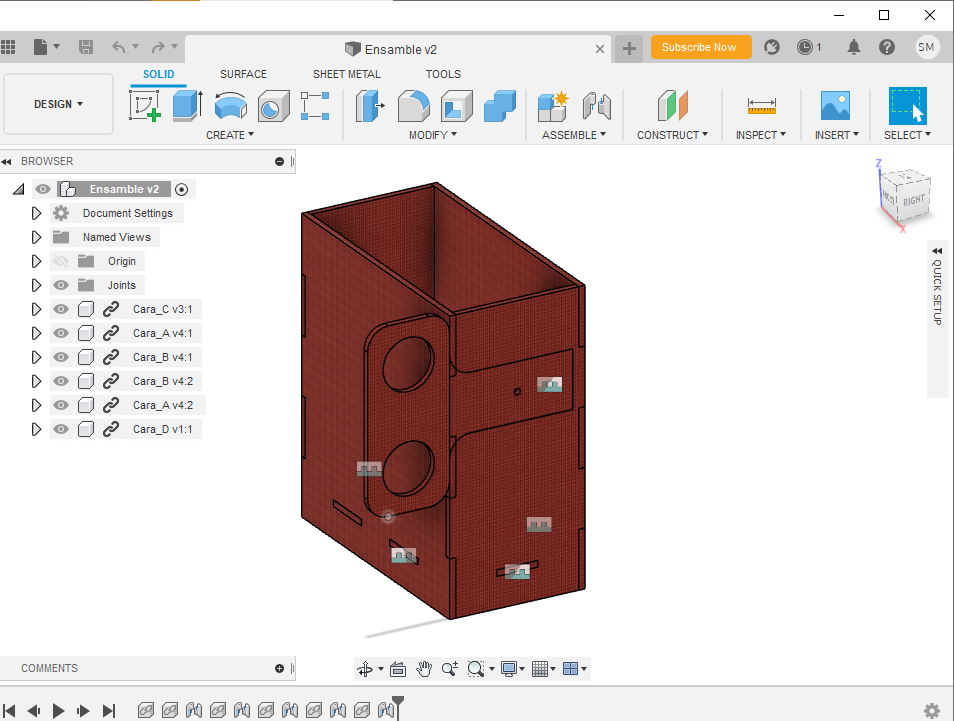The width and height of the screenshot is (954, 721).
Task: Expand the Cara_C v3:1 tree node
Action: point(37,309)
